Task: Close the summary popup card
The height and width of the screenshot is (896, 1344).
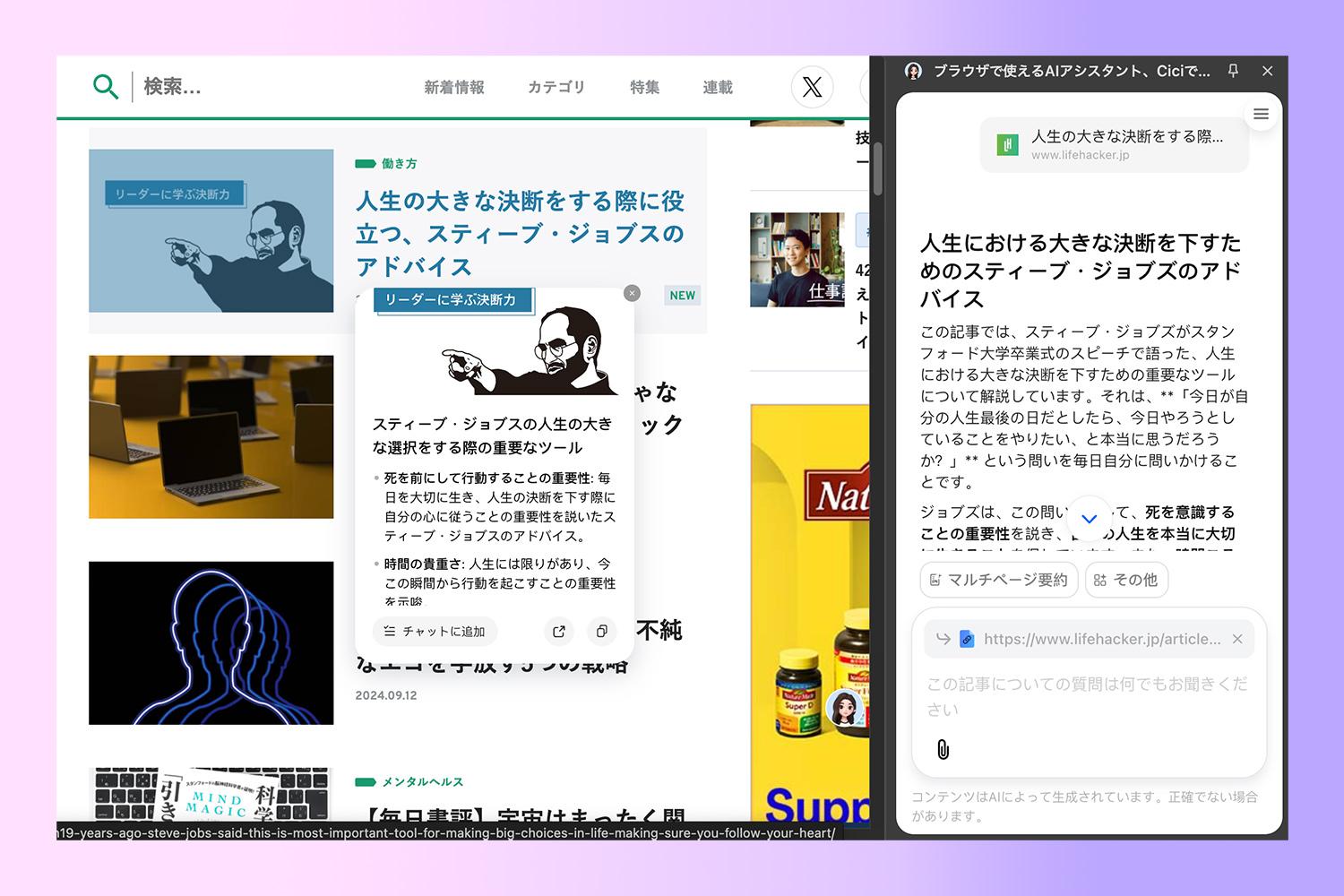Action: (632, 293)
